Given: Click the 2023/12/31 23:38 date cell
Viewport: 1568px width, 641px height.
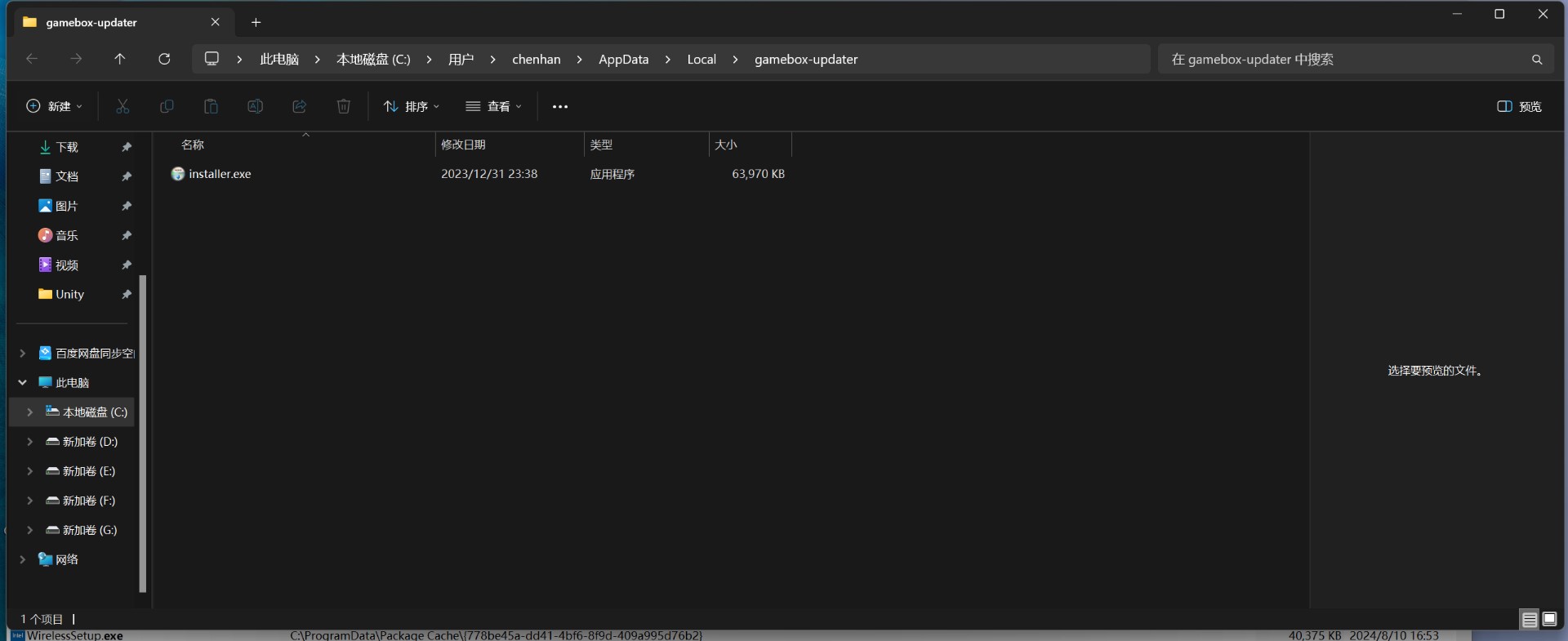Looking at the screenshot, I should 489,174.
